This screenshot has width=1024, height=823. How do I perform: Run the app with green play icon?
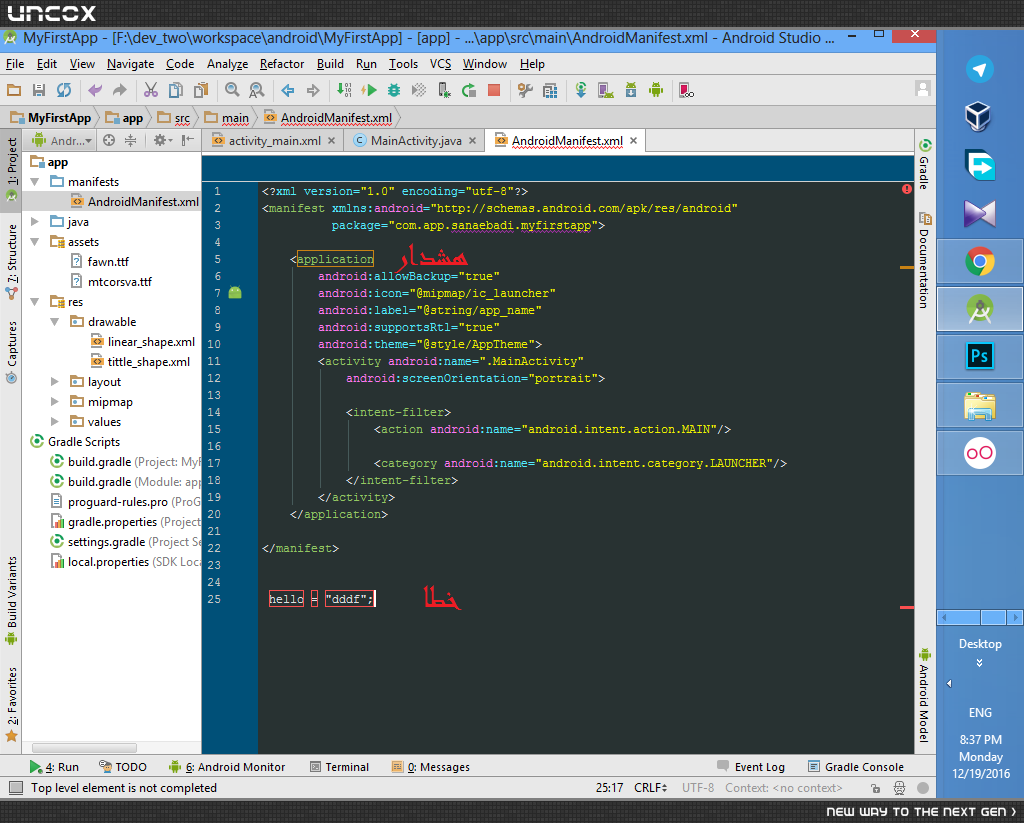(370, 90)
